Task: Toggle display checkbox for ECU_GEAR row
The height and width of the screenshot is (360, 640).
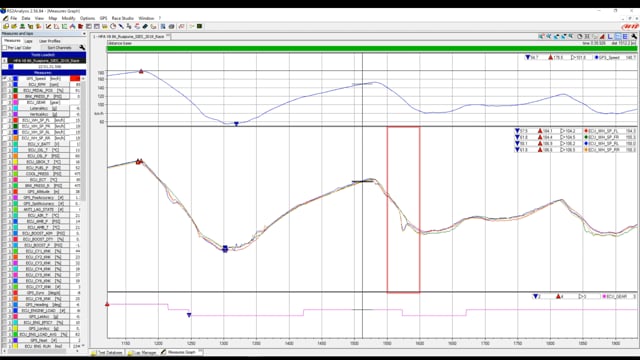Action: tap(4, 102)
